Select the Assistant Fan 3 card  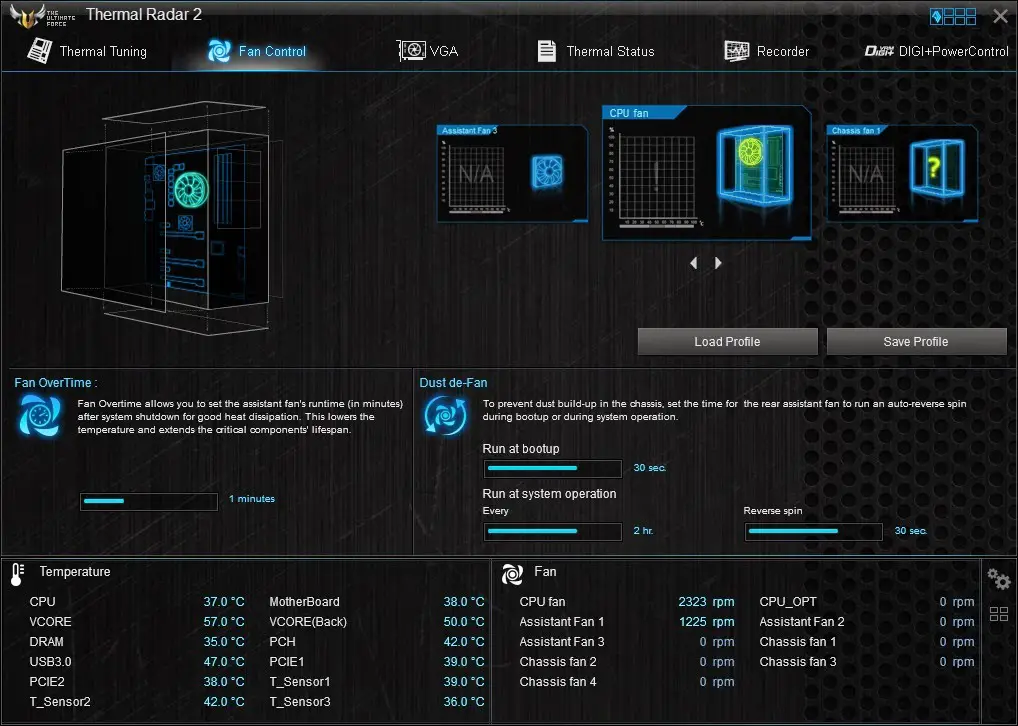(x=512, y=173)
